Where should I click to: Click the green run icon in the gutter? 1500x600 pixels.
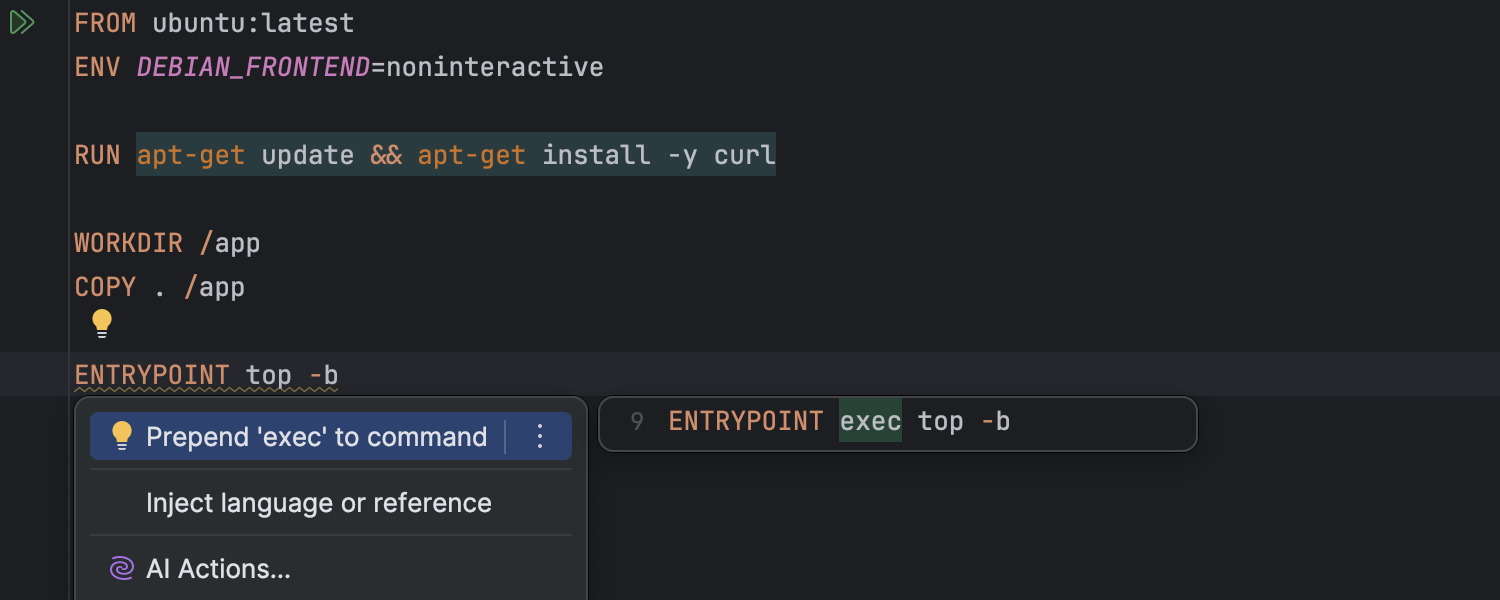pos(22,23)
